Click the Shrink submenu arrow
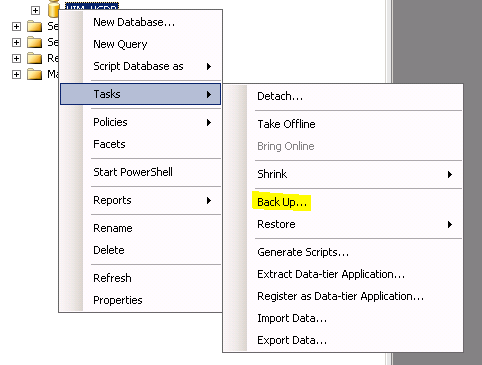The width and height of the screenshot is (482, 365). (x=450, y=174)
